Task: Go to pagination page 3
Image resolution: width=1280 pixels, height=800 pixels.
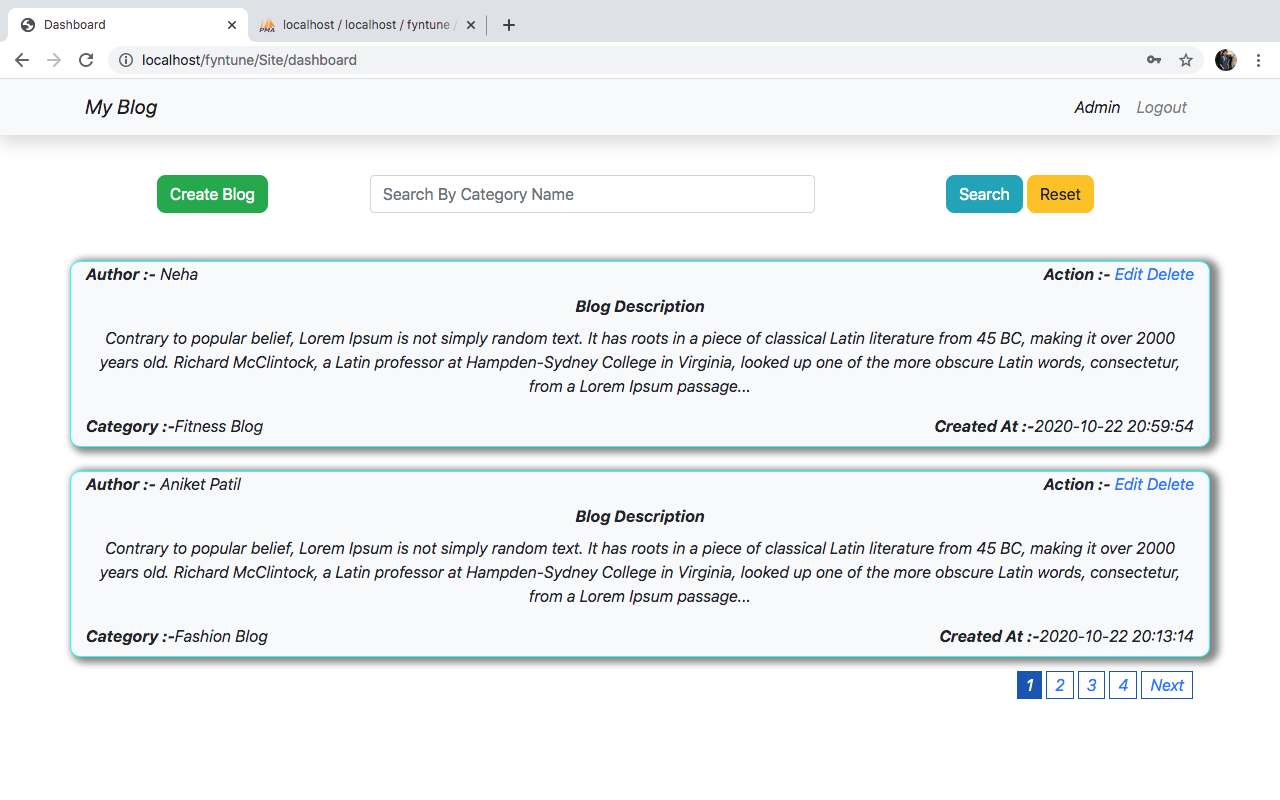Action: coord(1091,685)
